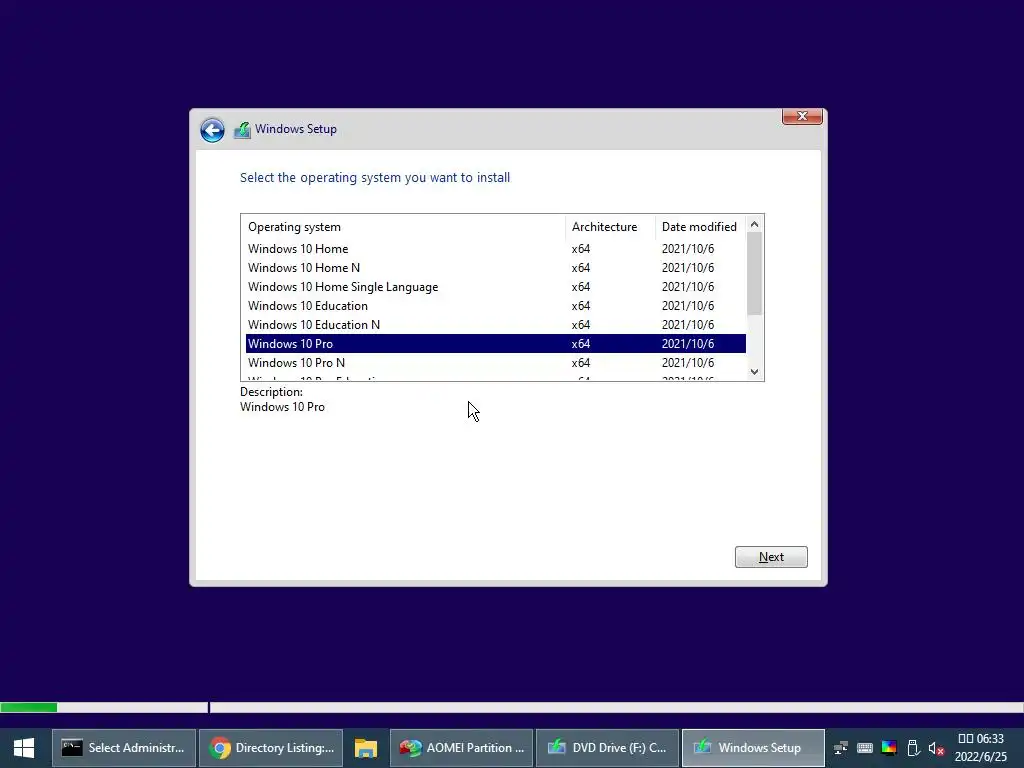Select Windows 10 Home N edition
The width and height of the screenshot is (1024, 768).
(x=496, y=268)
